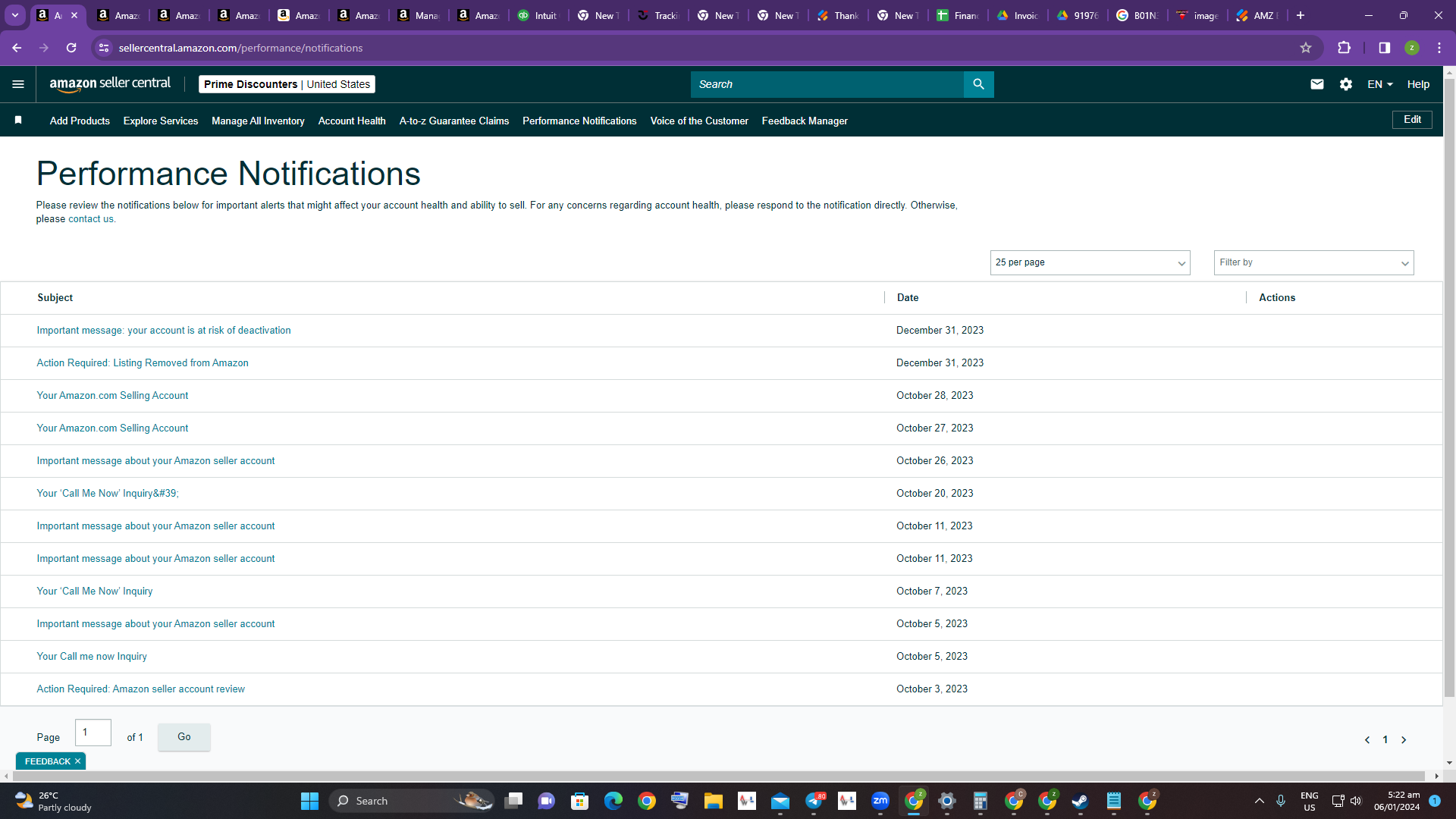Open the taskbar clock and date
Viewport: 1456px width, 819px height.
(x=1397, y=801)
